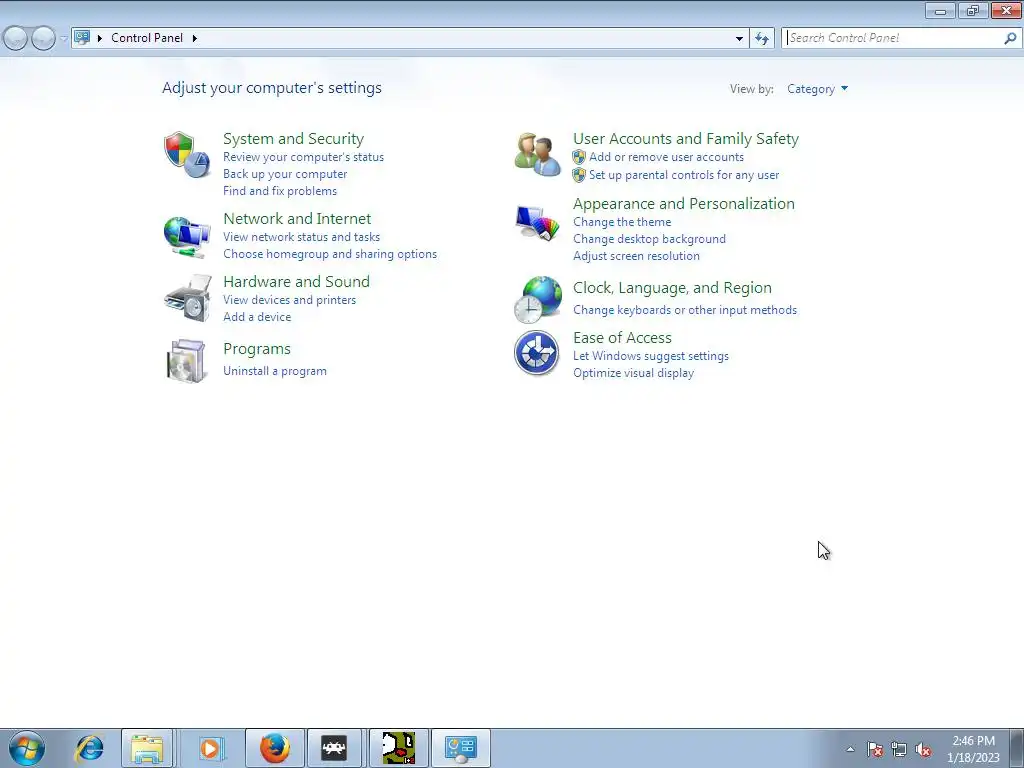
Task: Click the Show desktop strip at taskbar end
Action: click(x=1018, y=748)
